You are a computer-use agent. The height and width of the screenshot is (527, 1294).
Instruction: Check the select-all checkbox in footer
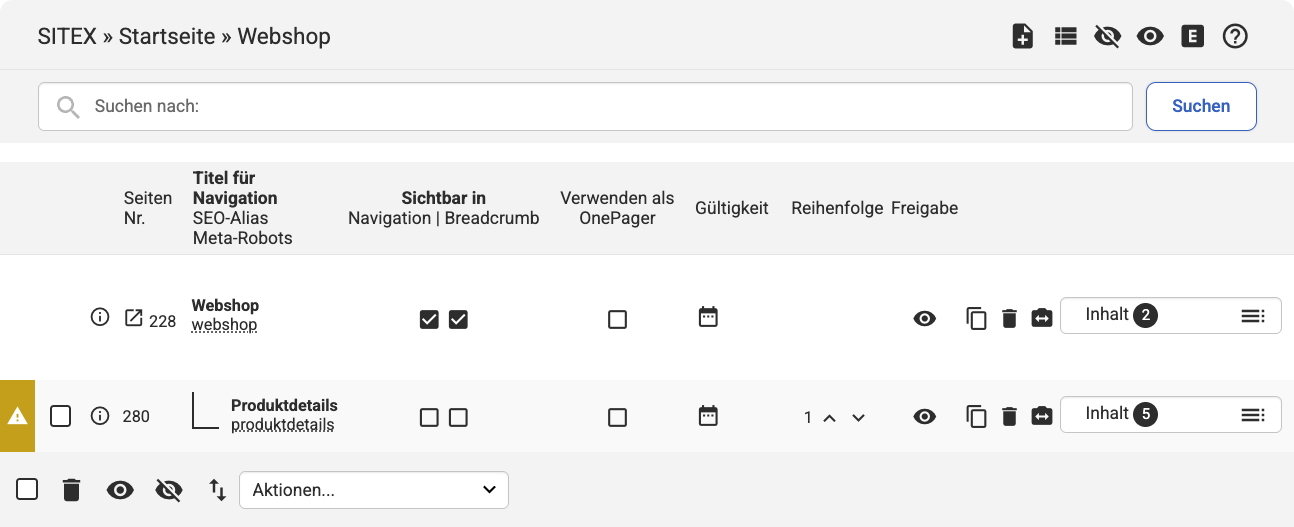(27, 489)
